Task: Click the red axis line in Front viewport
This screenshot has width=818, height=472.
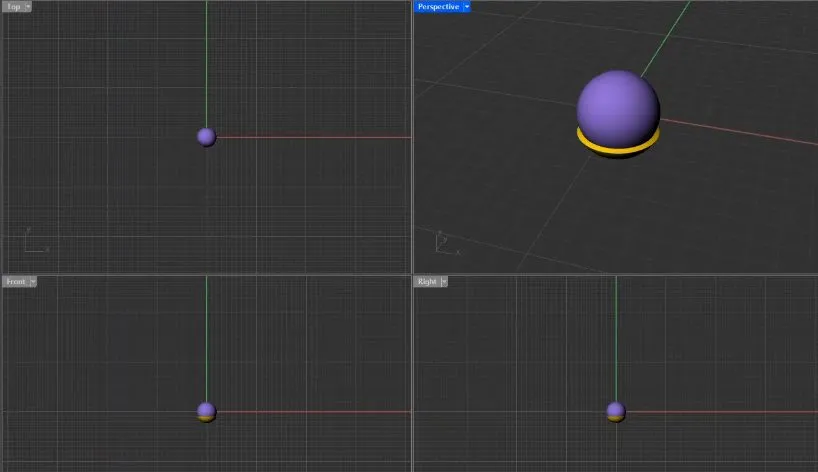Action: [x=310, y=411]
